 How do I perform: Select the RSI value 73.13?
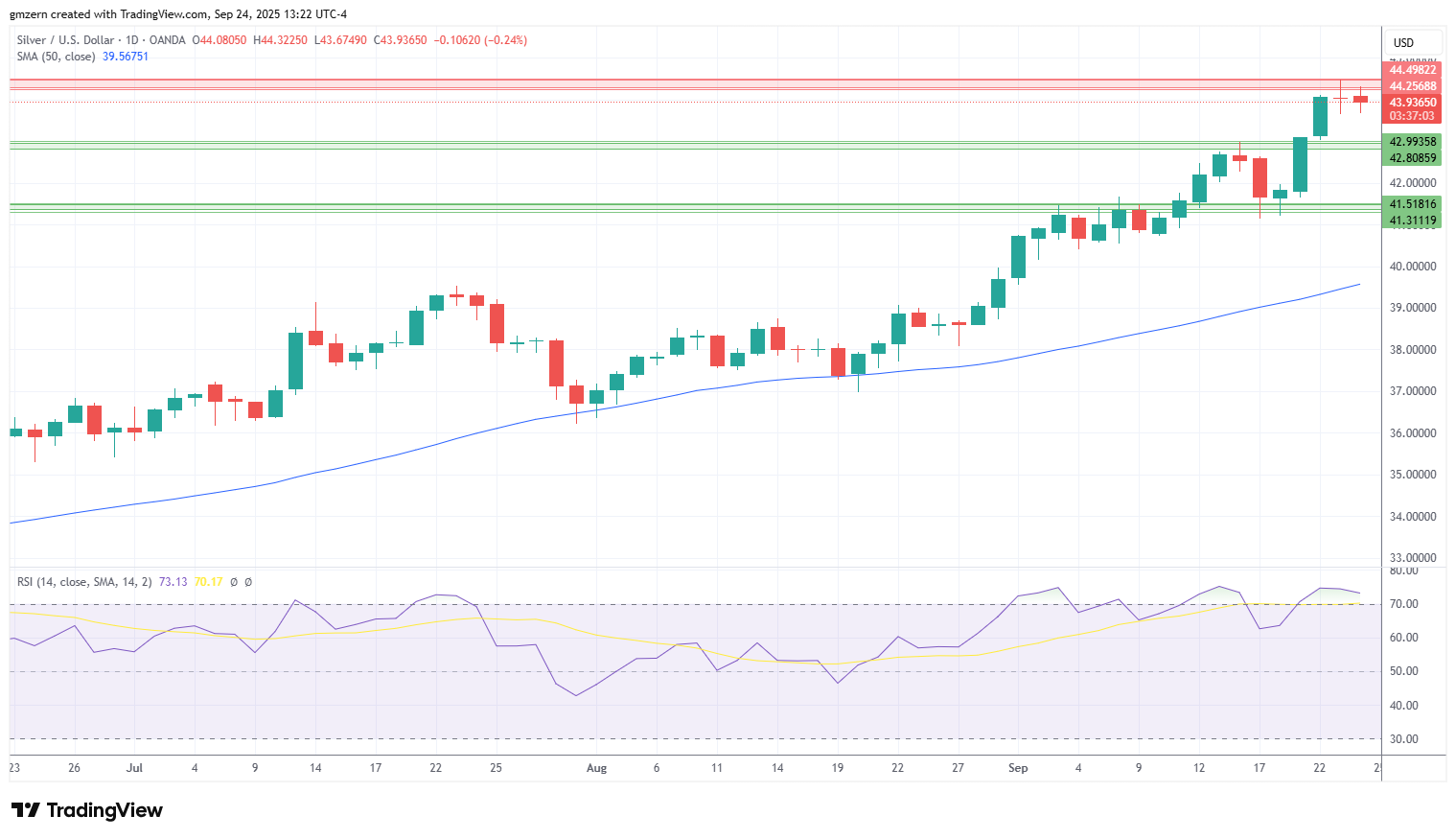pyautogui.click(x=173, y=582)
